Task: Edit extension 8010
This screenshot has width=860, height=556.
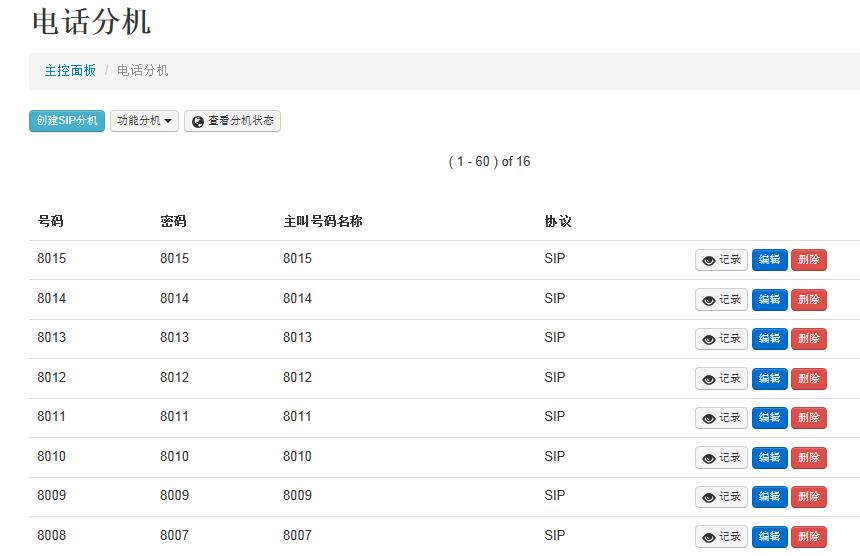Action: click(770, 457)
